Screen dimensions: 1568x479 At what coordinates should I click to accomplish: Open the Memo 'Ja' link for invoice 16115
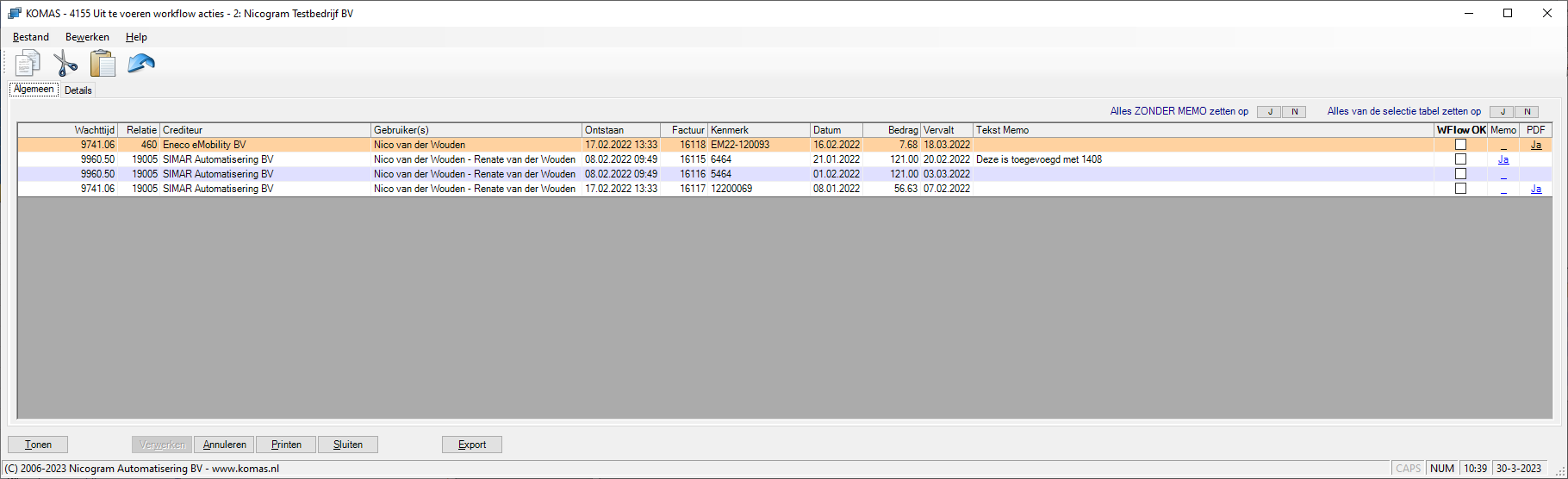click(1503, 159)
